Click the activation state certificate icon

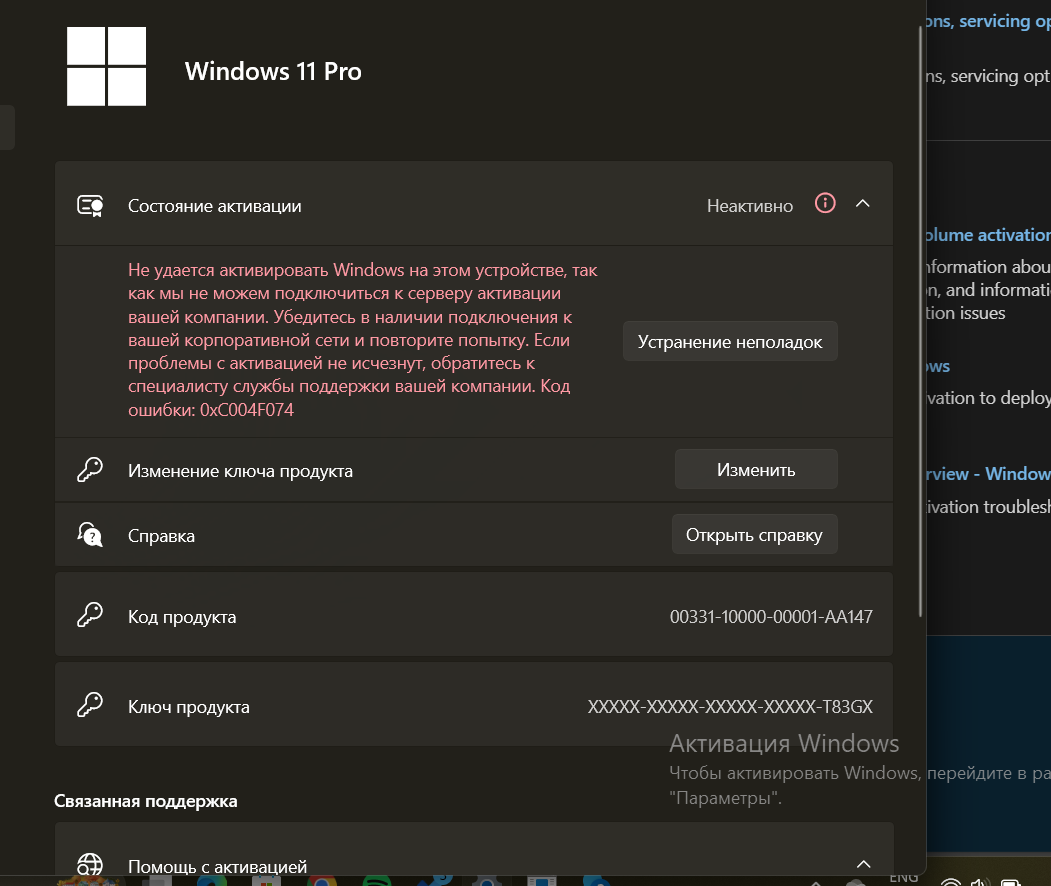[90, 206]
